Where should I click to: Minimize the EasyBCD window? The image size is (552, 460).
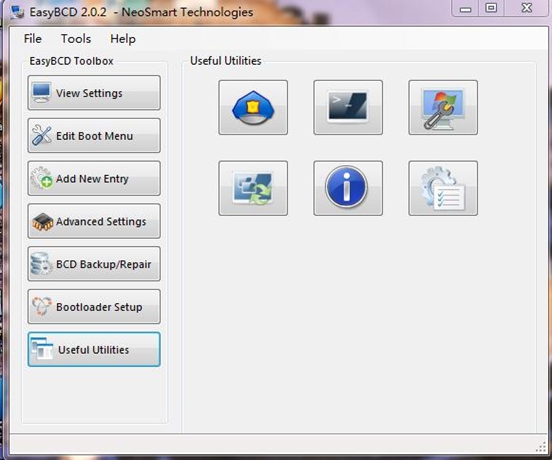pyautogui.click(x=465, y=8)
